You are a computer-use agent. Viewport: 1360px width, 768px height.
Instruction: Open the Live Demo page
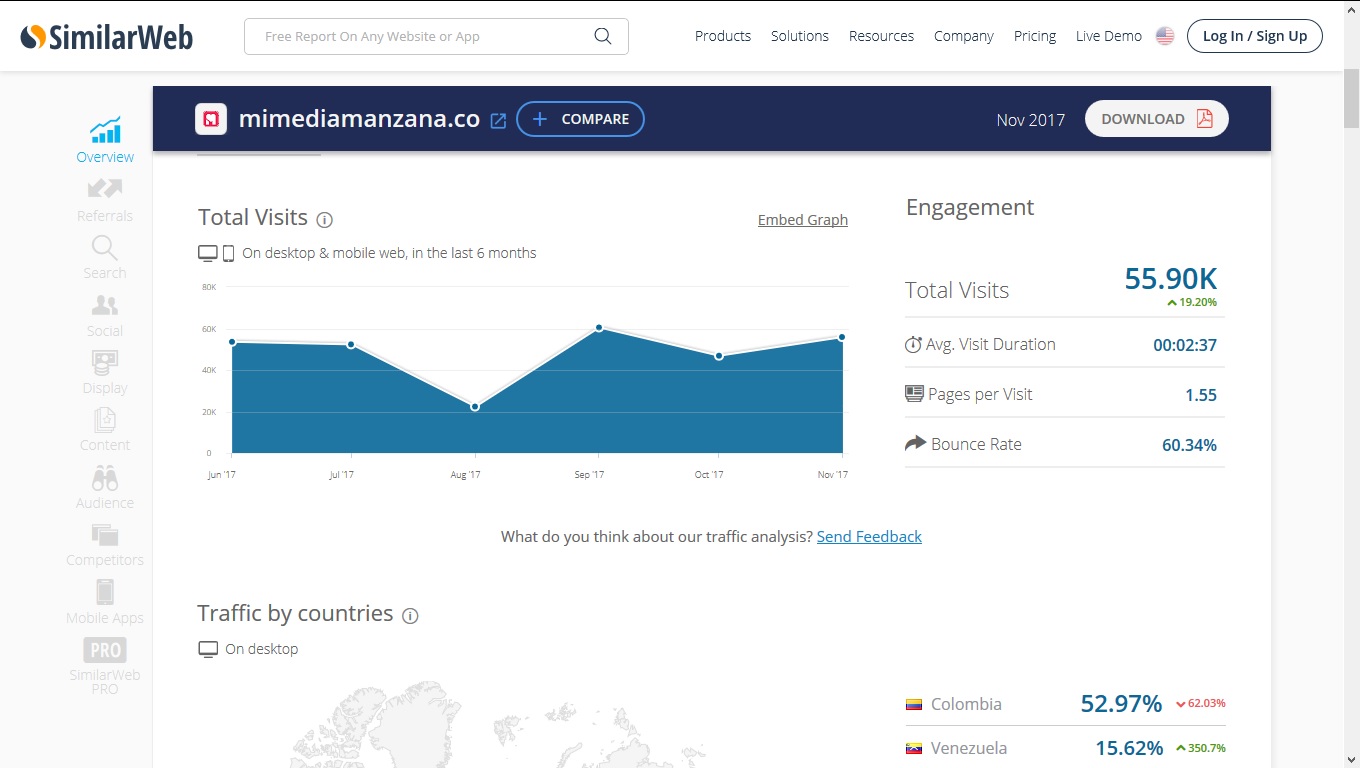[x=1109, y=36]
